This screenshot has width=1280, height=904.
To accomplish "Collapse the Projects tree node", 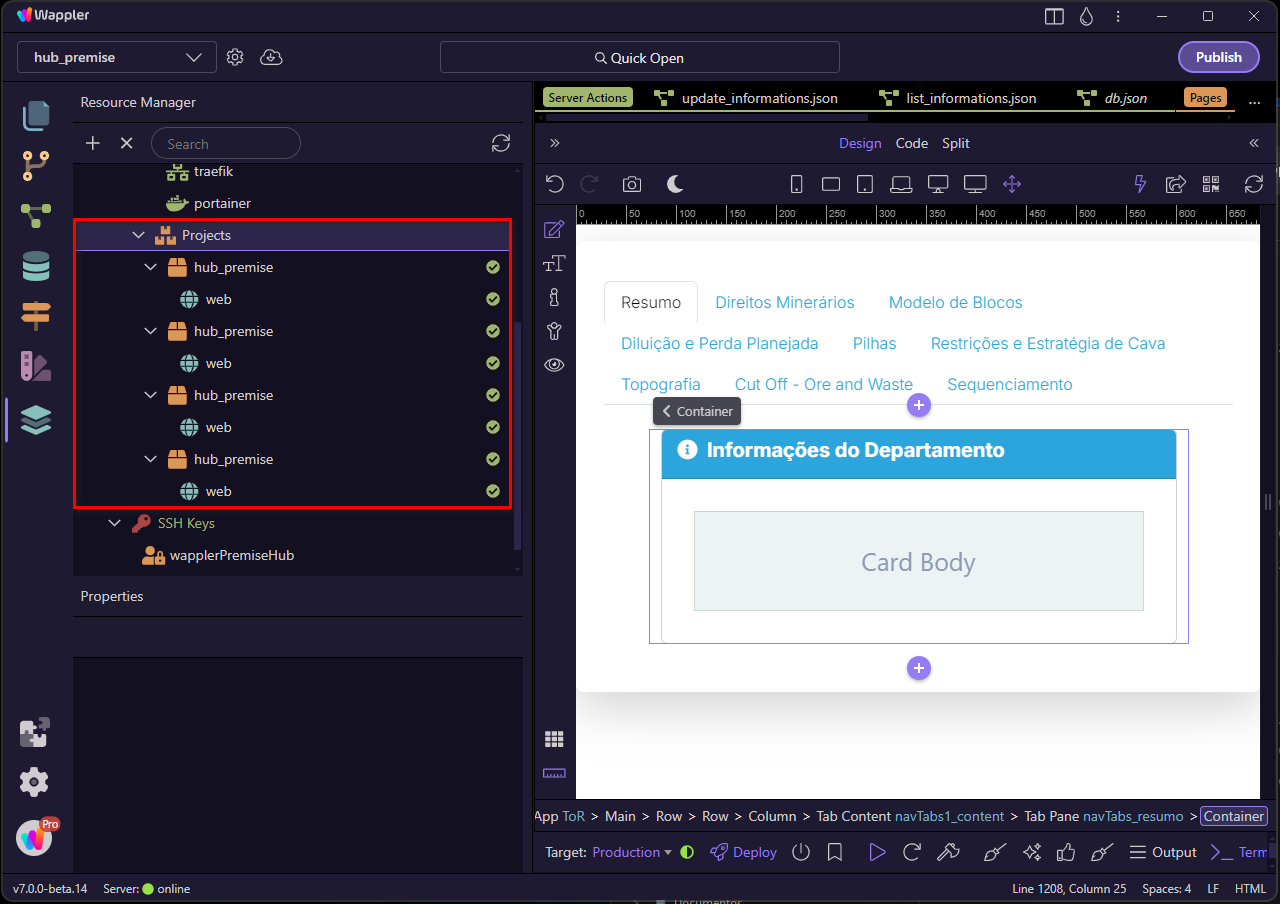I will pyautogui.click(x=139, y=235).
